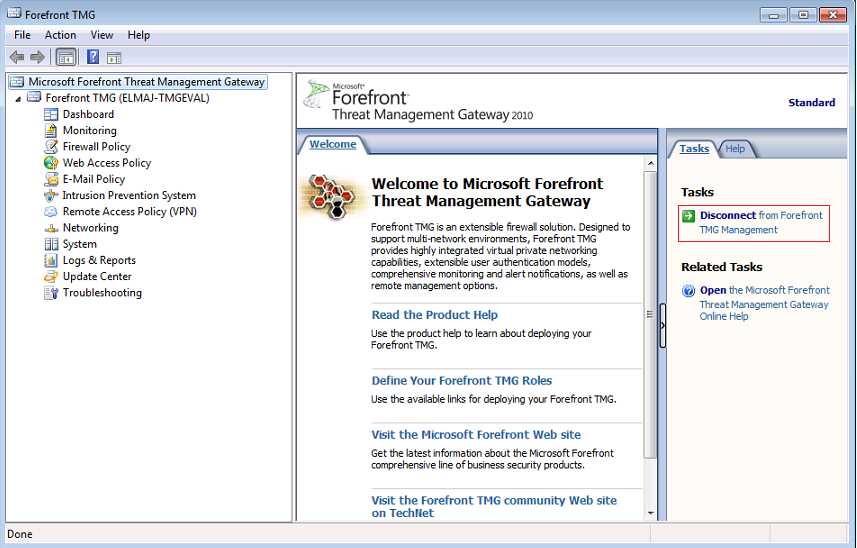
Task: Toggle the Show/Hide Action Pane toolbar icon
Action: pos(114,57)
